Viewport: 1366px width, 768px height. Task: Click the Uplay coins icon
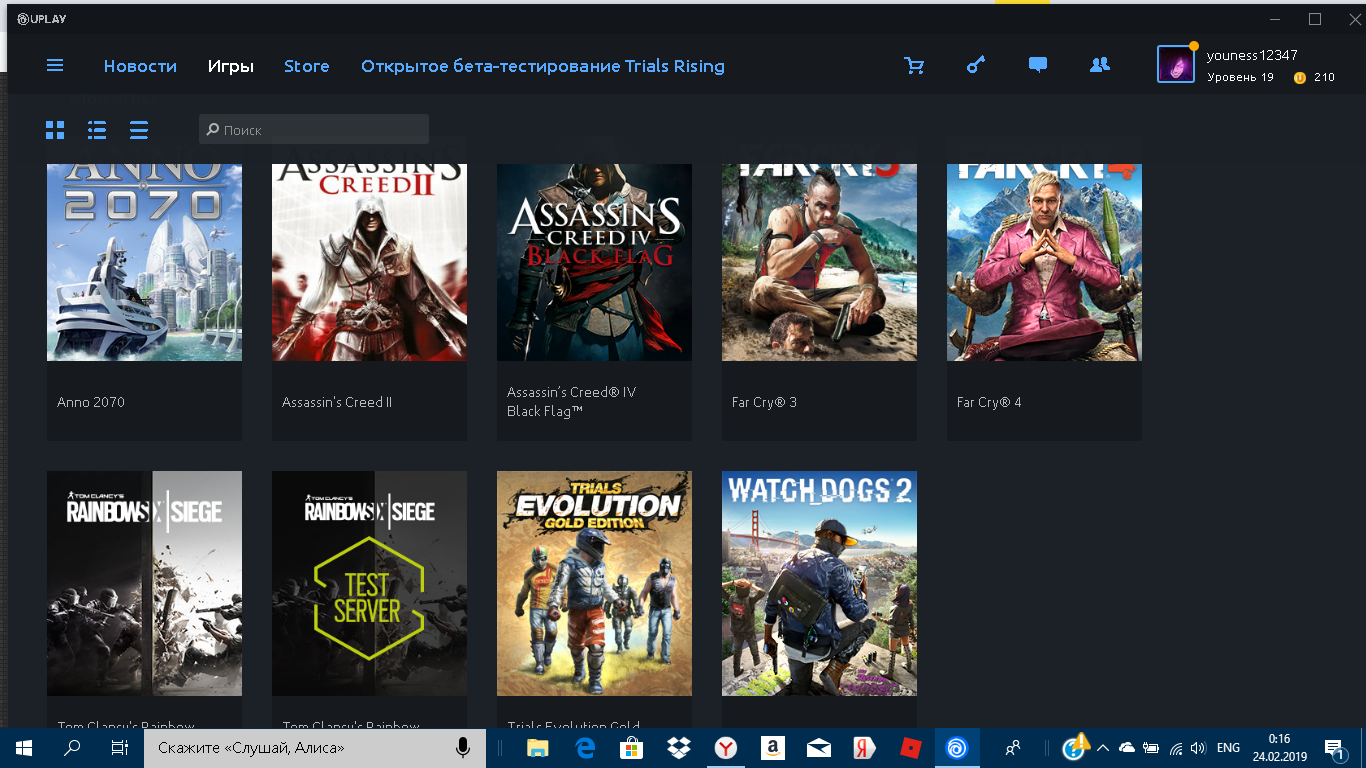coord(1300,77)
